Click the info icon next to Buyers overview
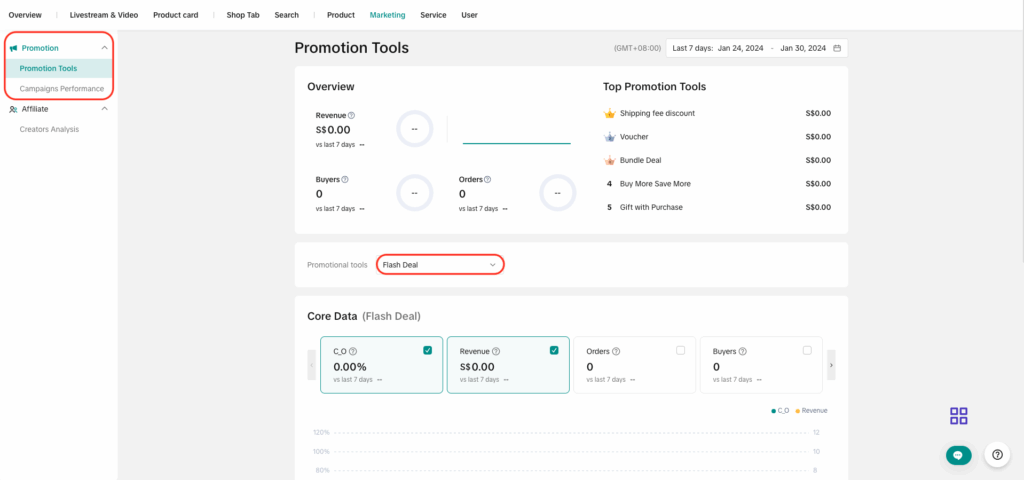This screenshot has height=480, width=1024. point(346,180)
